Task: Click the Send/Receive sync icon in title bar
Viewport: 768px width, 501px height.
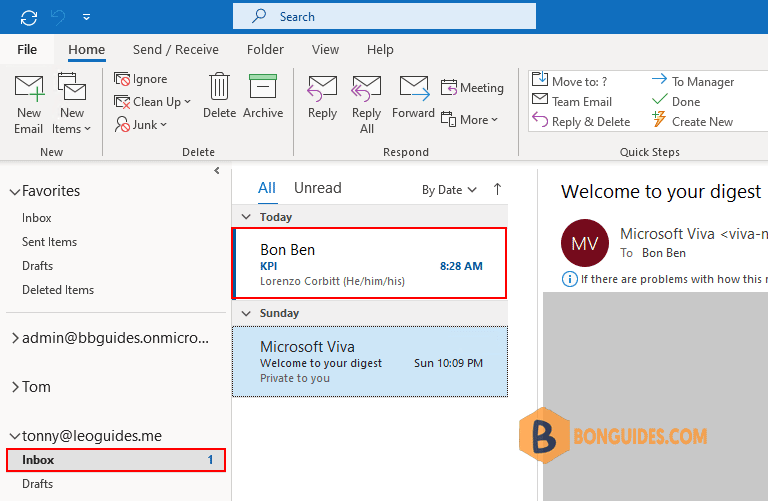Action: point(29,18)
